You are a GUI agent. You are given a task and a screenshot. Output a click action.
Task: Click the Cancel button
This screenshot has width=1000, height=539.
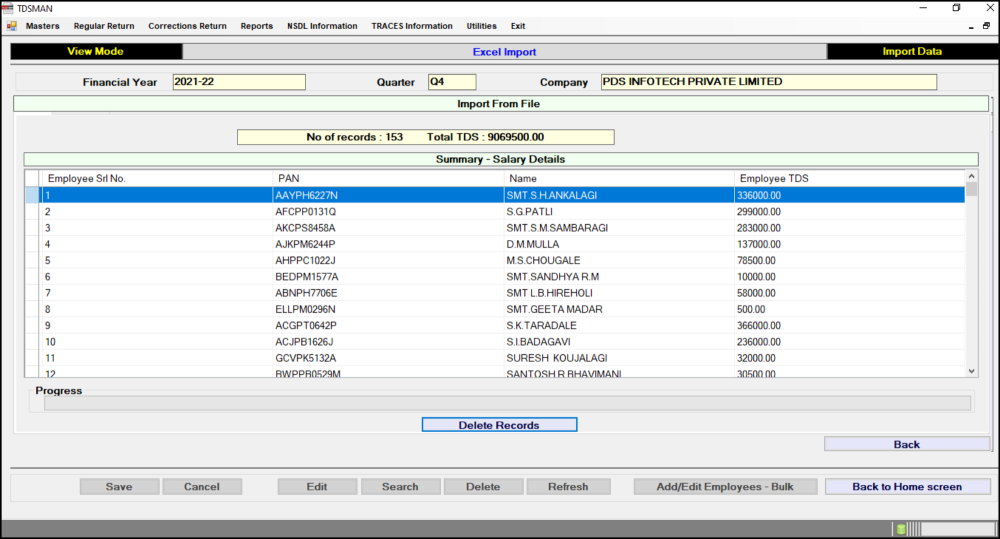(x=202, y=487)
